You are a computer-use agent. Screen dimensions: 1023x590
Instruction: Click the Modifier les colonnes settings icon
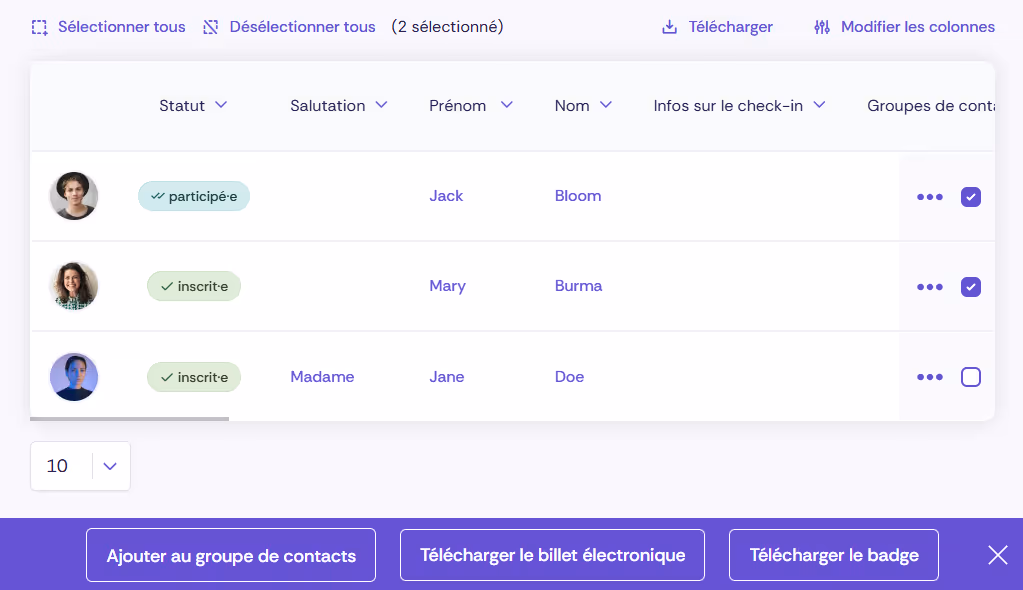(x=821, y=27)
